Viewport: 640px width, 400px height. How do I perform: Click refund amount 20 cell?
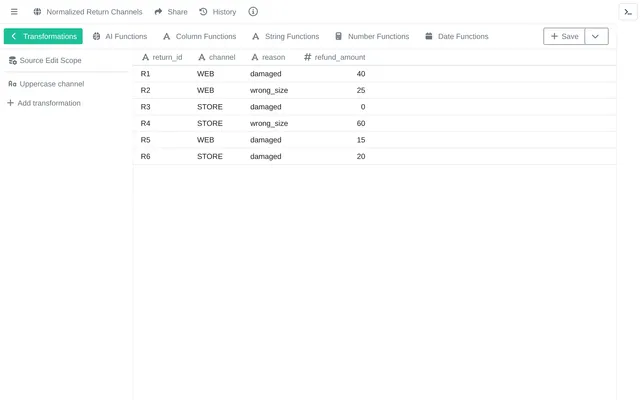361,156
